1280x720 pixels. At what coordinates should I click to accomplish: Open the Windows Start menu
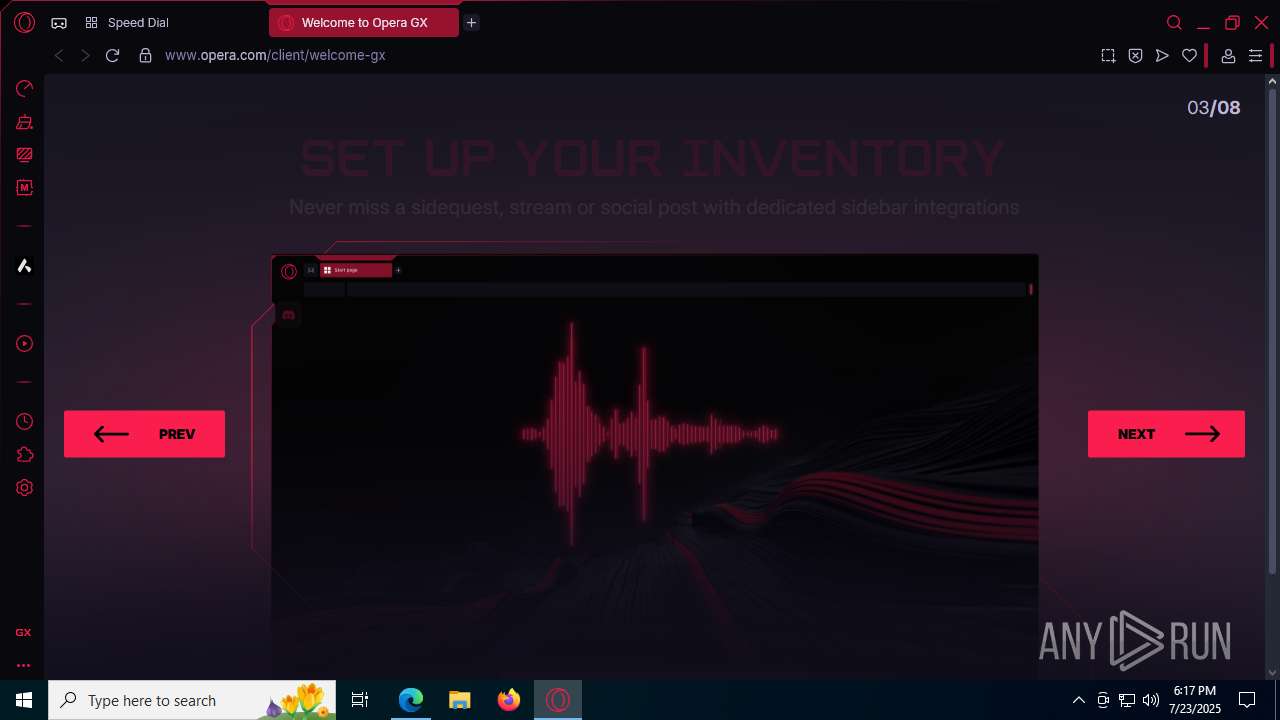point(24,700)
